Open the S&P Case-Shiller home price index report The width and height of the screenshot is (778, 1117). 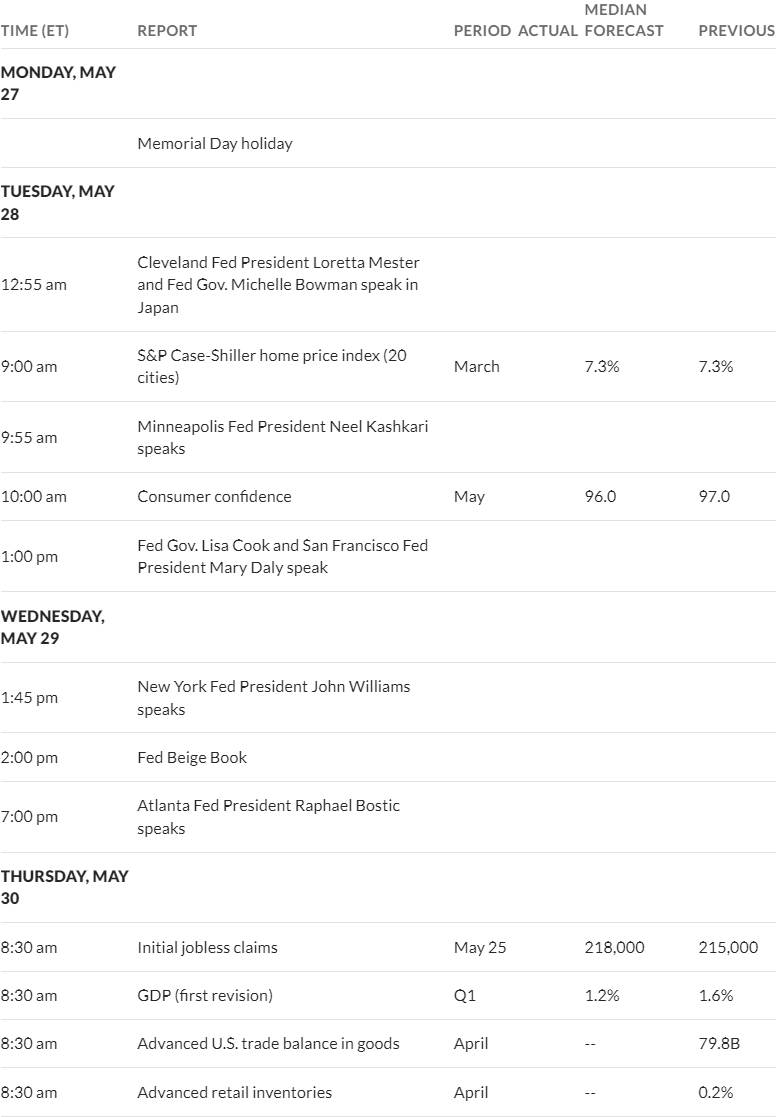[272, 366]
